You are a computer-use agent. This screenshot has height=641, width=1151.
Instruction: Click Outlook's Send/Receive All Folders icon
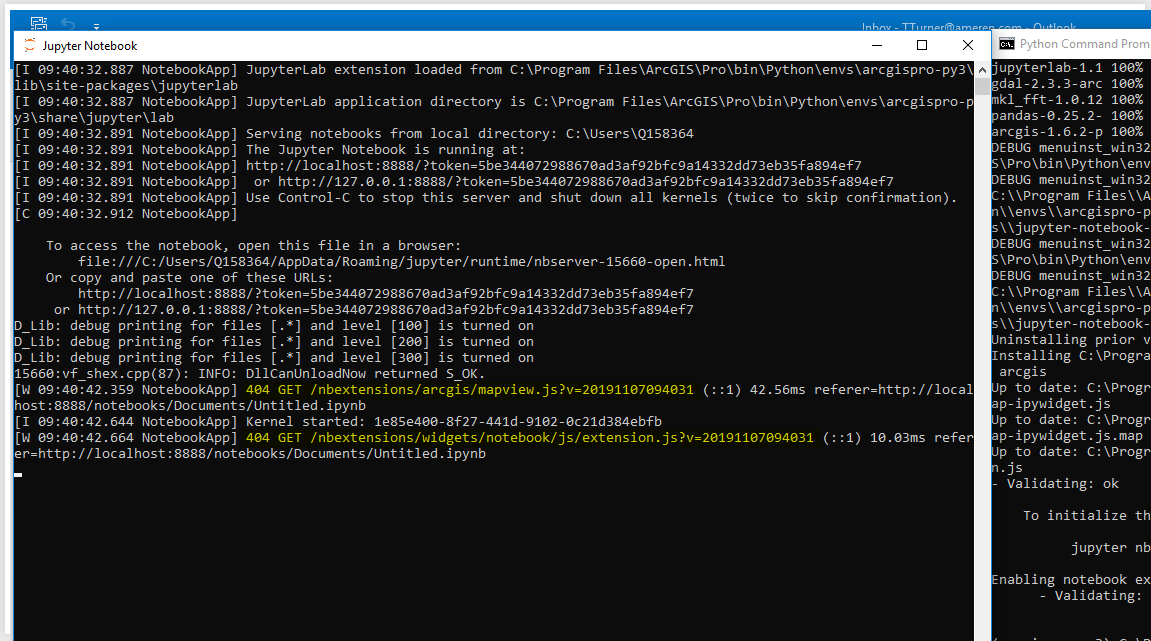39,23
